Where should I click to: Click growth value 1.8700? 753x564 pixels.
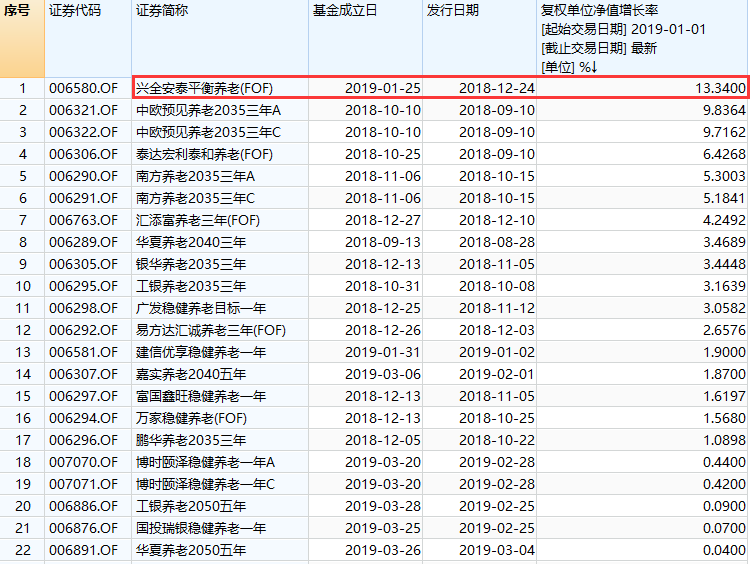[724, 375]
